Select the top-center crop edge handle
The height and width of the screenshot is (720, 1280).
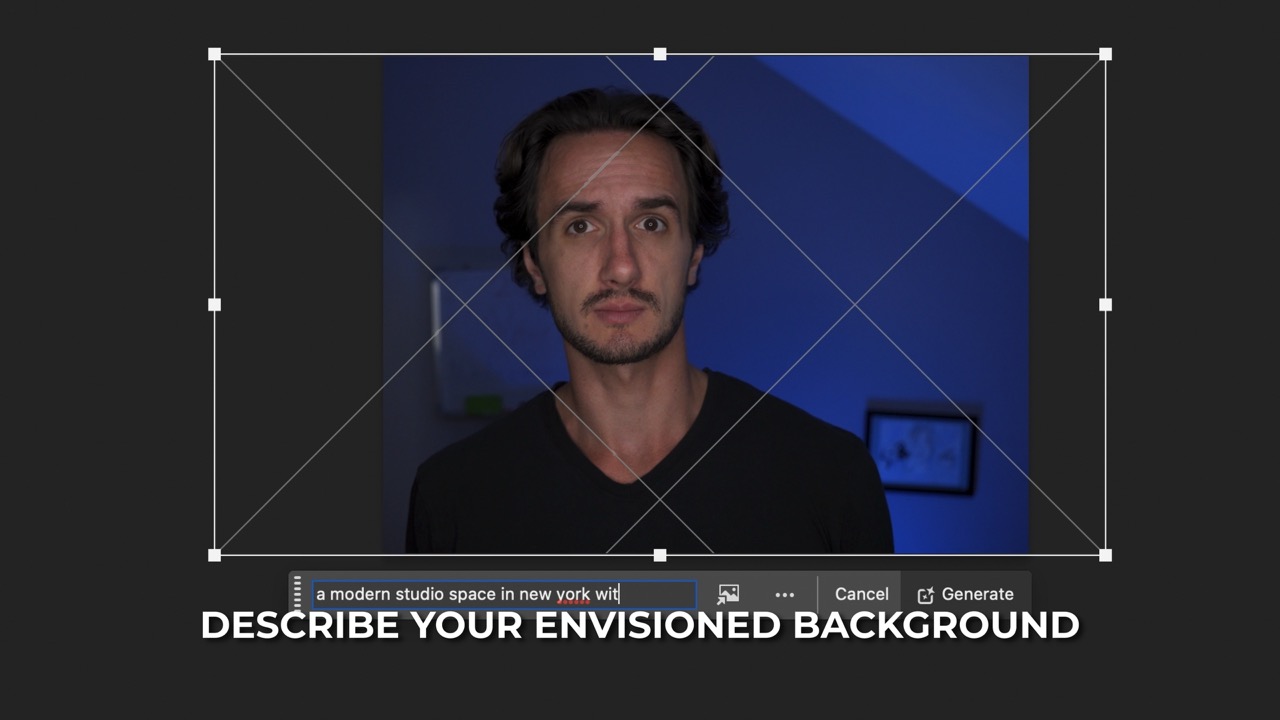point(660,54)
